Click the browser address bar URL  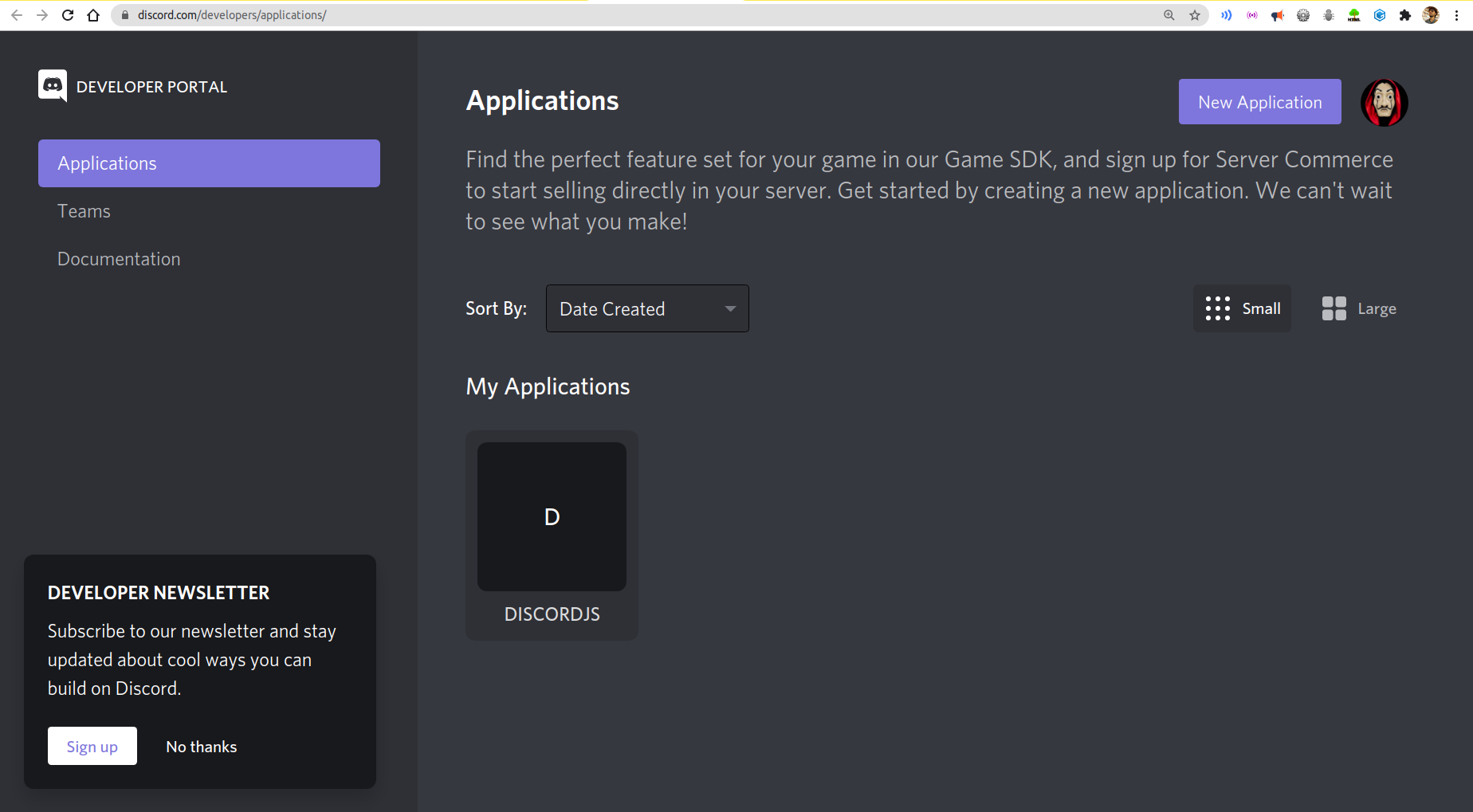pos(232,15)
